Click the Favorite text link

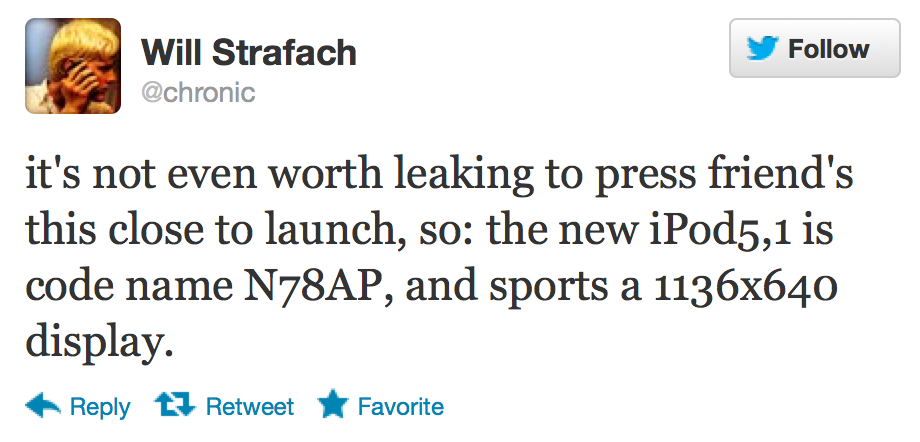click(x=400, y=407)
